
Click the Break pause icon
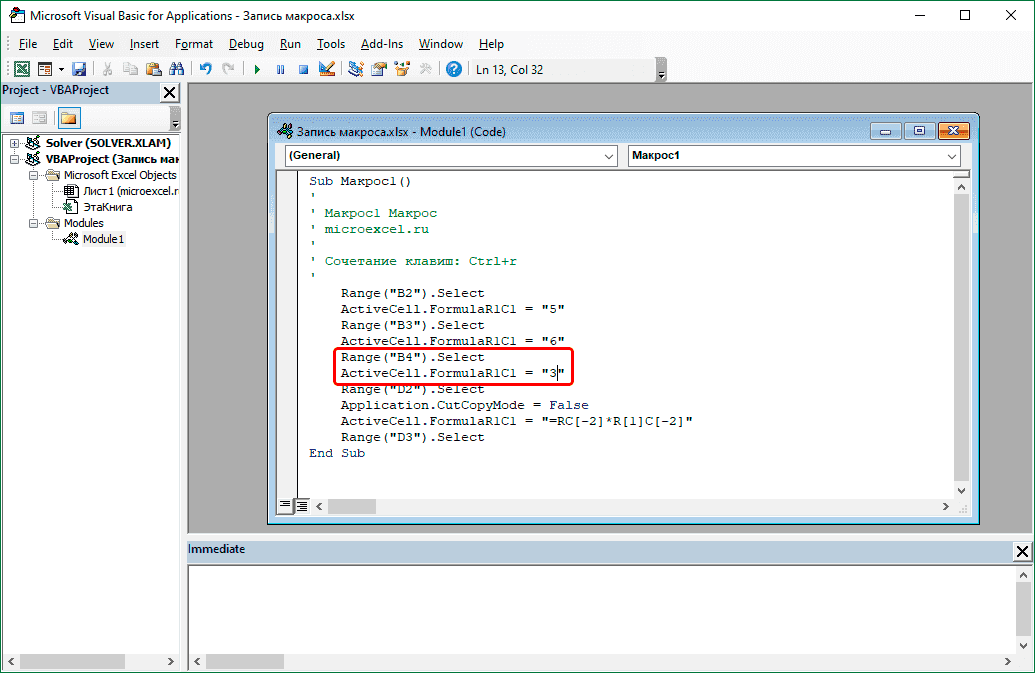[x=280, y=69]
